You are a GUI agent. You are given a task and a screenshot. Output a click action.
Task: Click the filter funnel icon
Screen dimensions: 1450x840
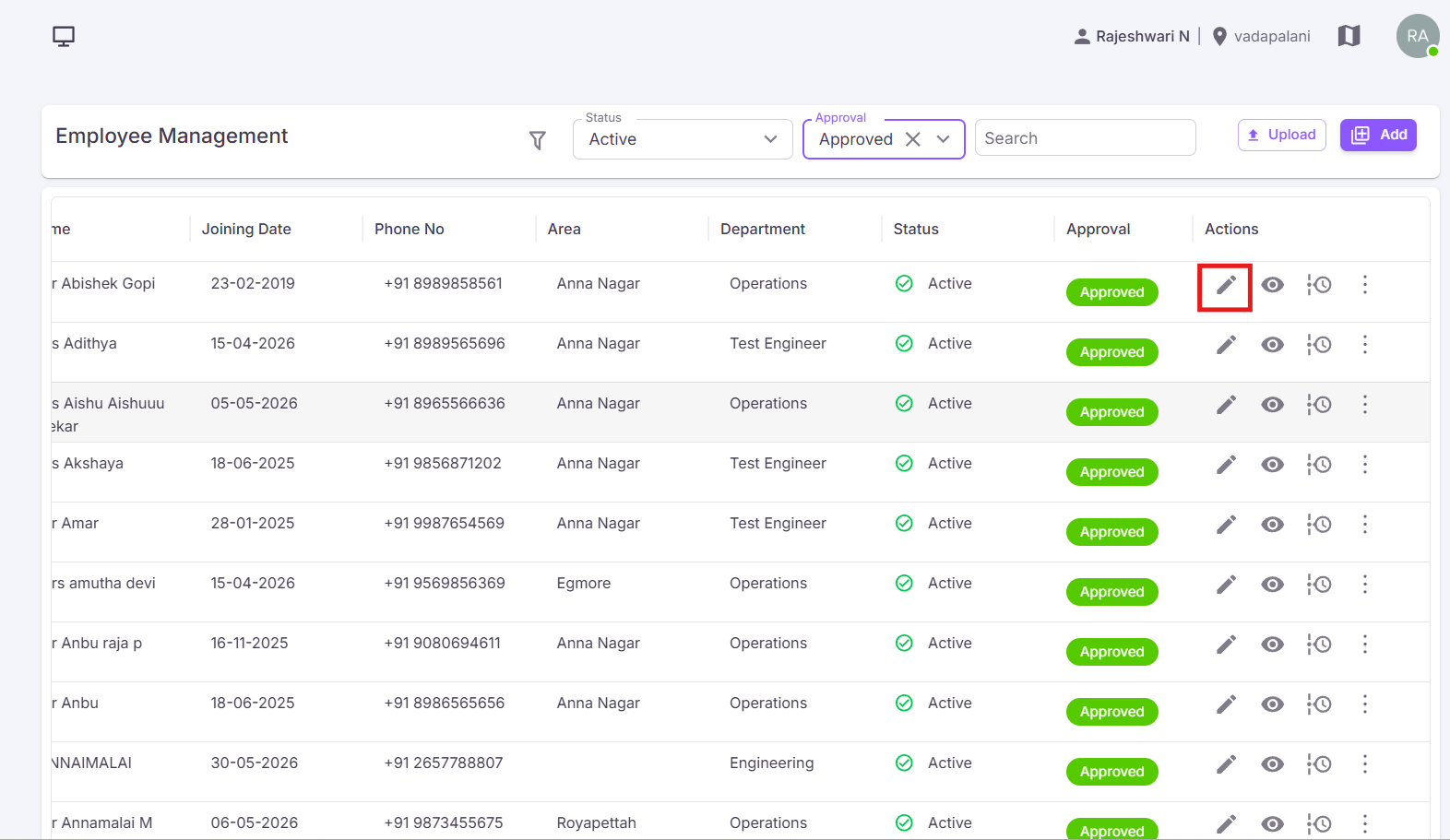(x=538, y=139)
